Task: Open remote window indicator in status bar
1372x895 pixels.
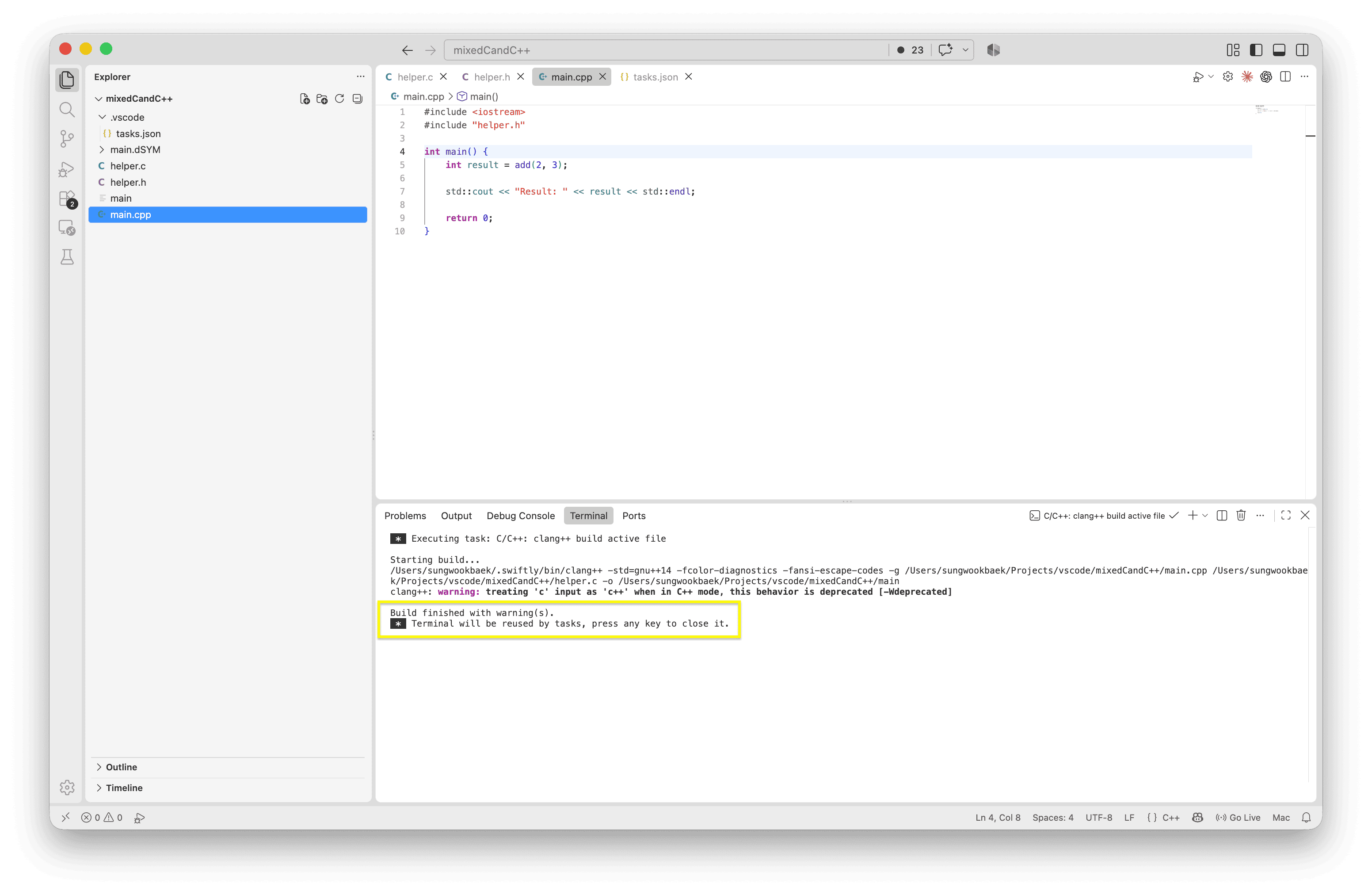Action: (x=66, y=817)
